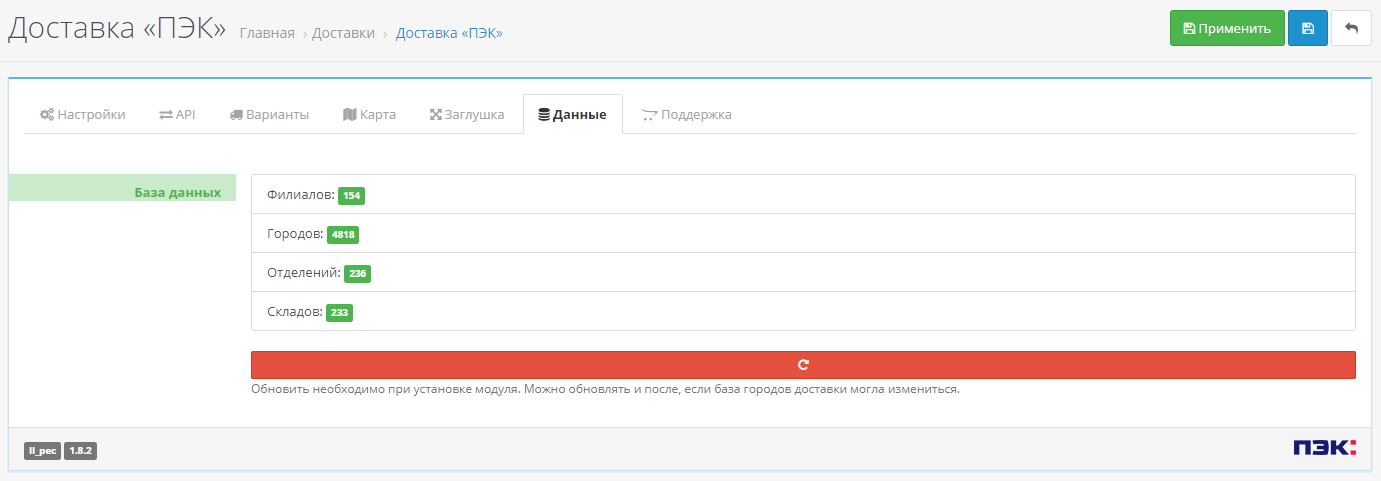Open the Заглушка tab
This screenshot has height=481, width=1381.
(467, 114)
